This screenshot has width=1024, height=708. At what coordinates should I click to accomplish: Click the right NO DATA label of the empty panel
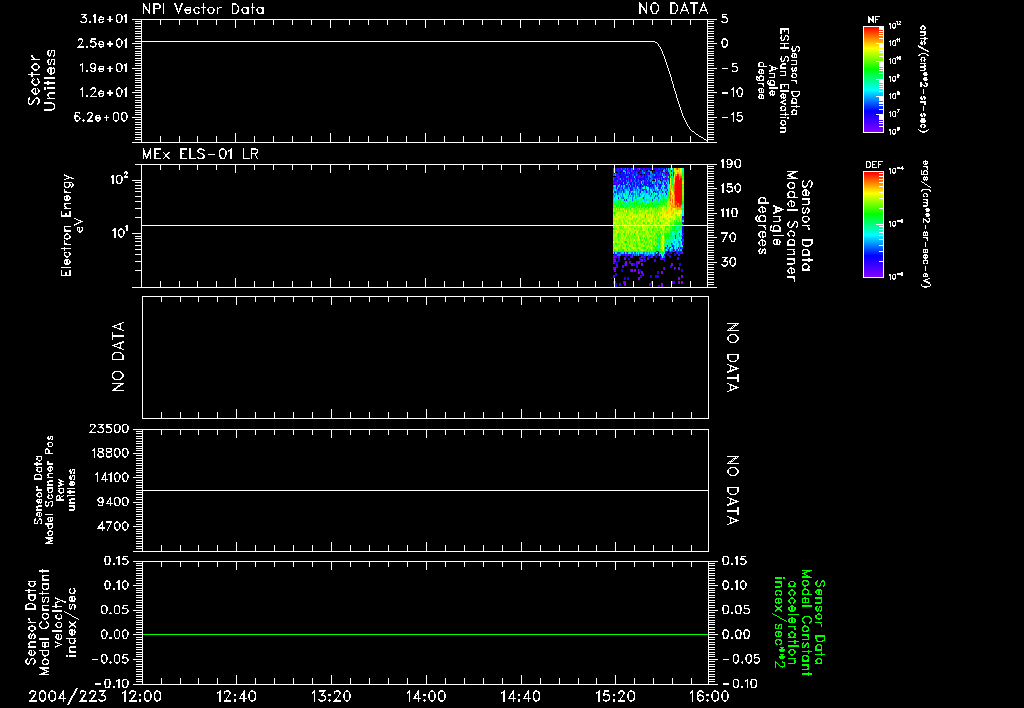[x=733, y=357]
